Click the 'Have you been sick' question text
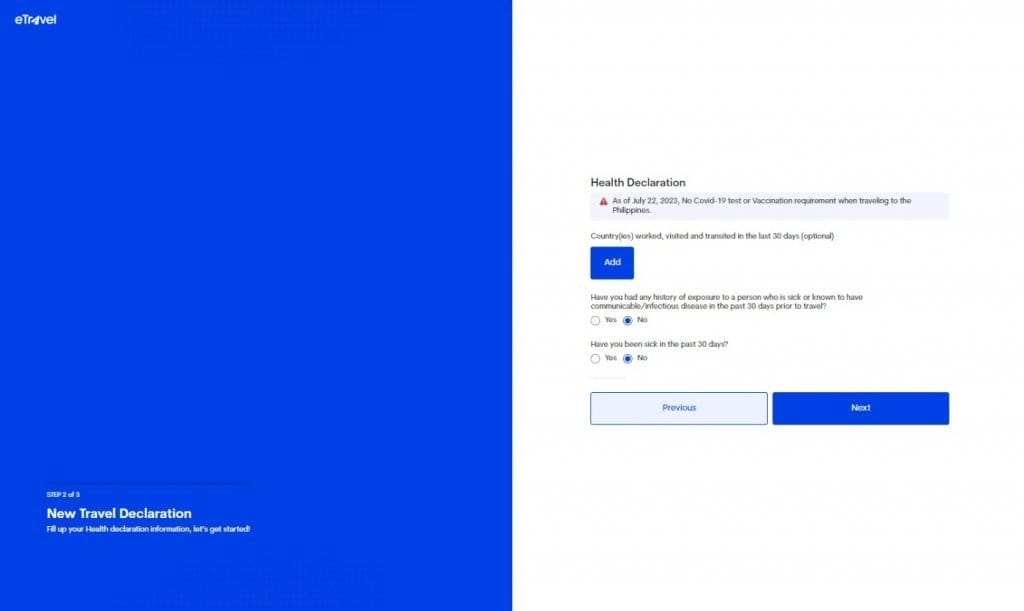The width and height of the screenshot is (1024, 611). pos(659,344)
